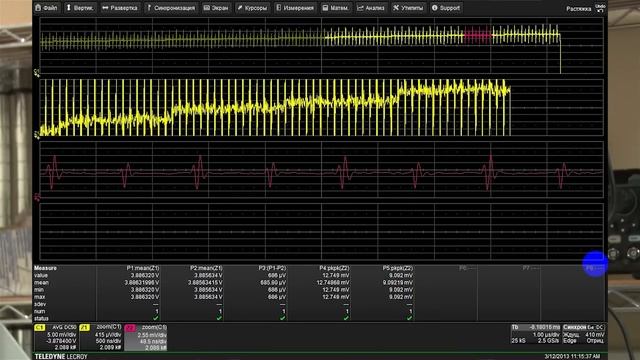Select the P3 (P1-P2) column header

[x=272, y=268]
